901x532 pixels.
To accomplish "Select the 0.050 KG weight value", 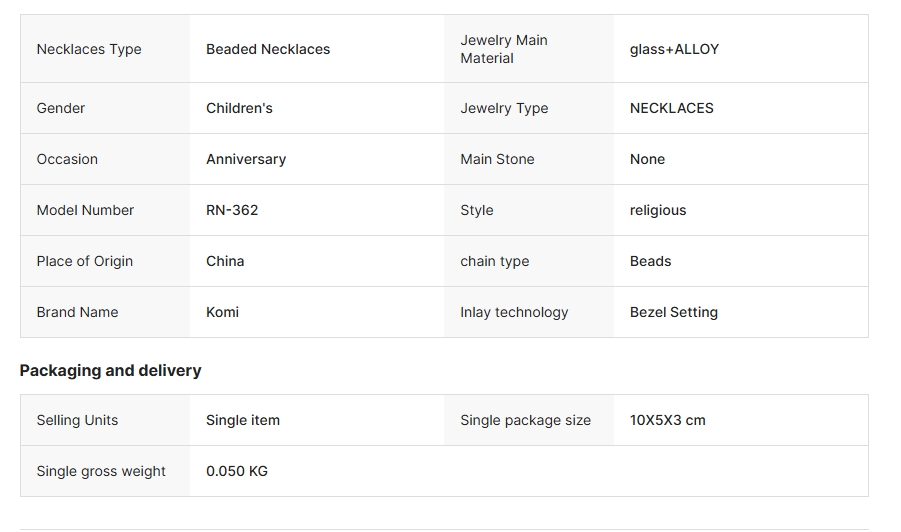I will click(237, 471).
